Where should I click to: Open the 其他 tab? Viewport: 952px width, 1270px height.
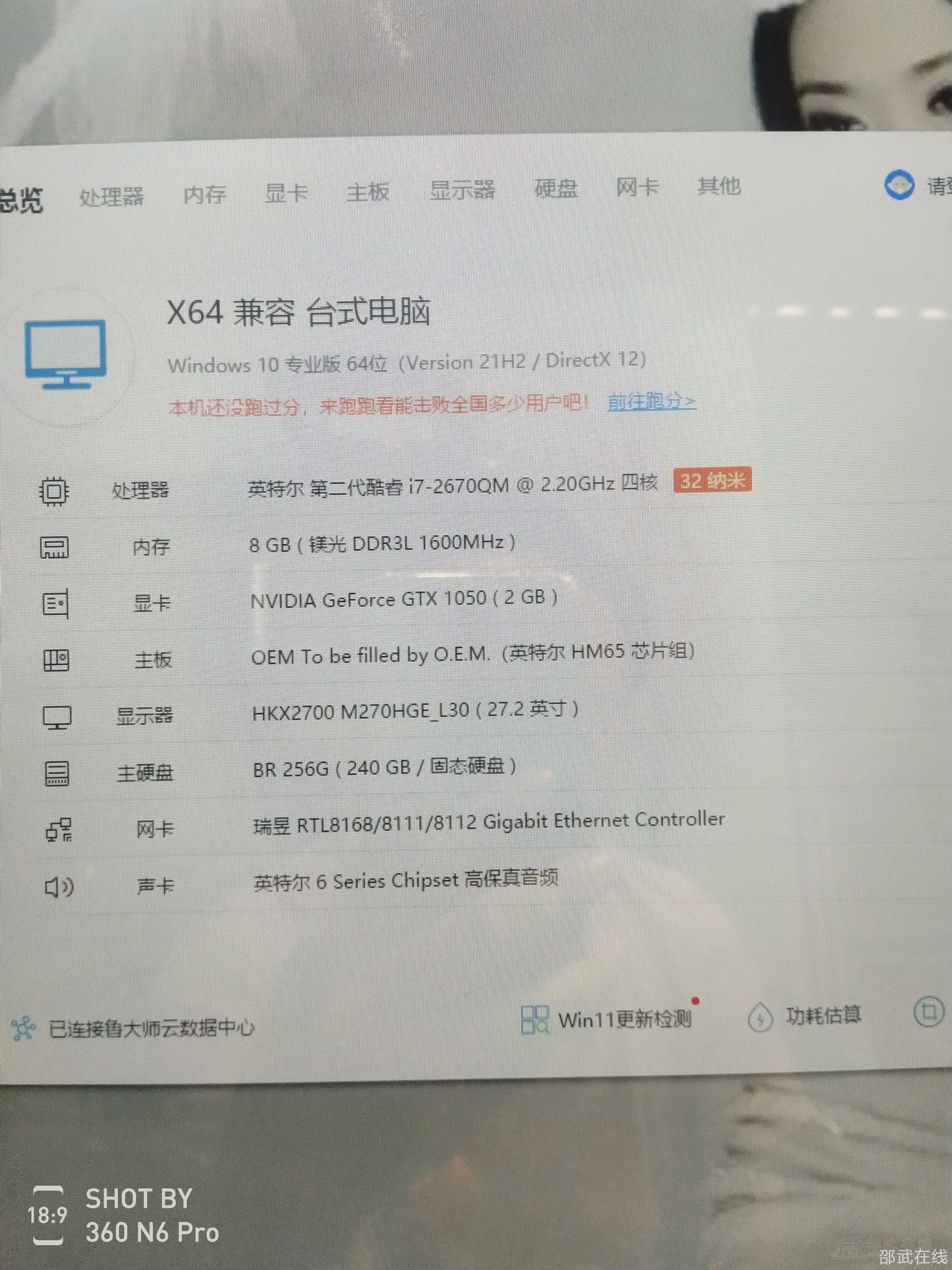coord(718,186)
